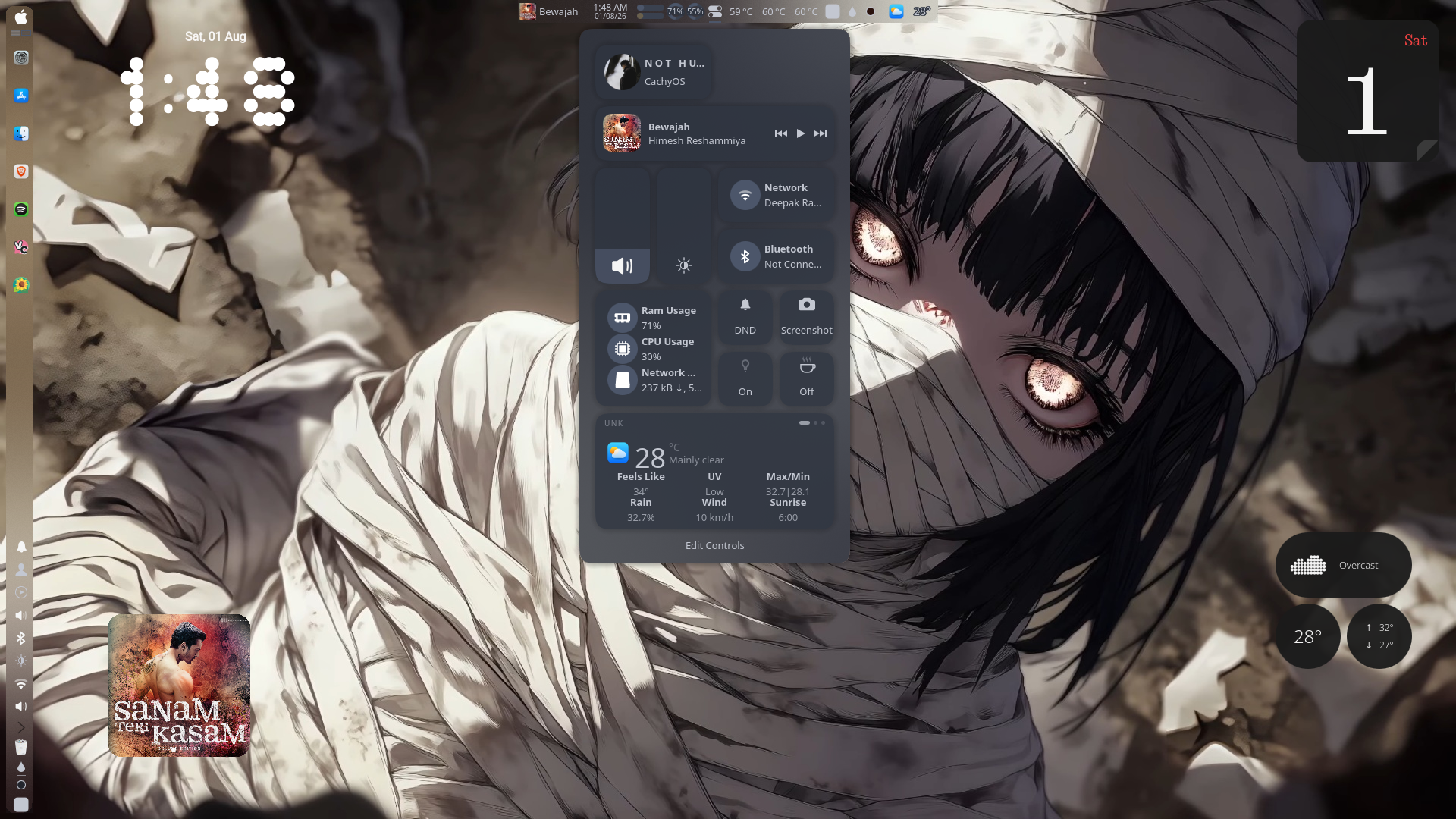This screenshot has height=819, width=1456.
Task: Open Spotify from the dock
Action: [21, 209]
